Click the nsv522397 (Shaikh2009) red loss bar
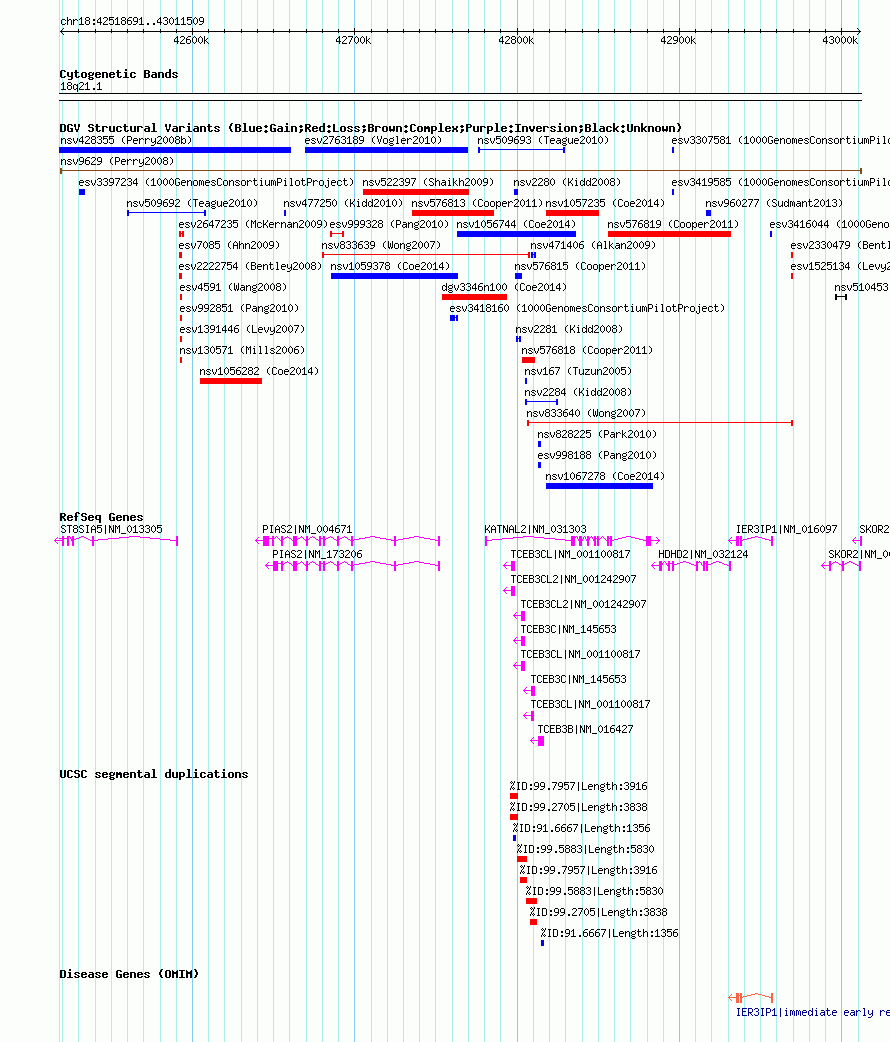890x1042 pixels. click(416, 192)
